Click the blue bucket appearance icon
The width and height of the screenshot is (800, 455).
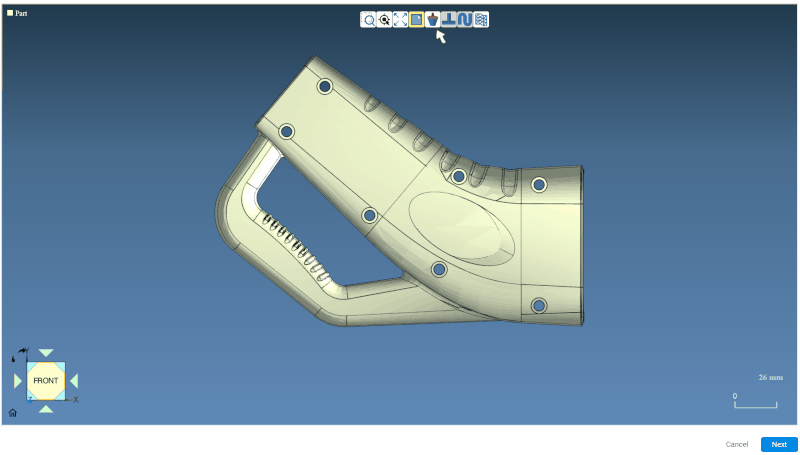(432, 20)
